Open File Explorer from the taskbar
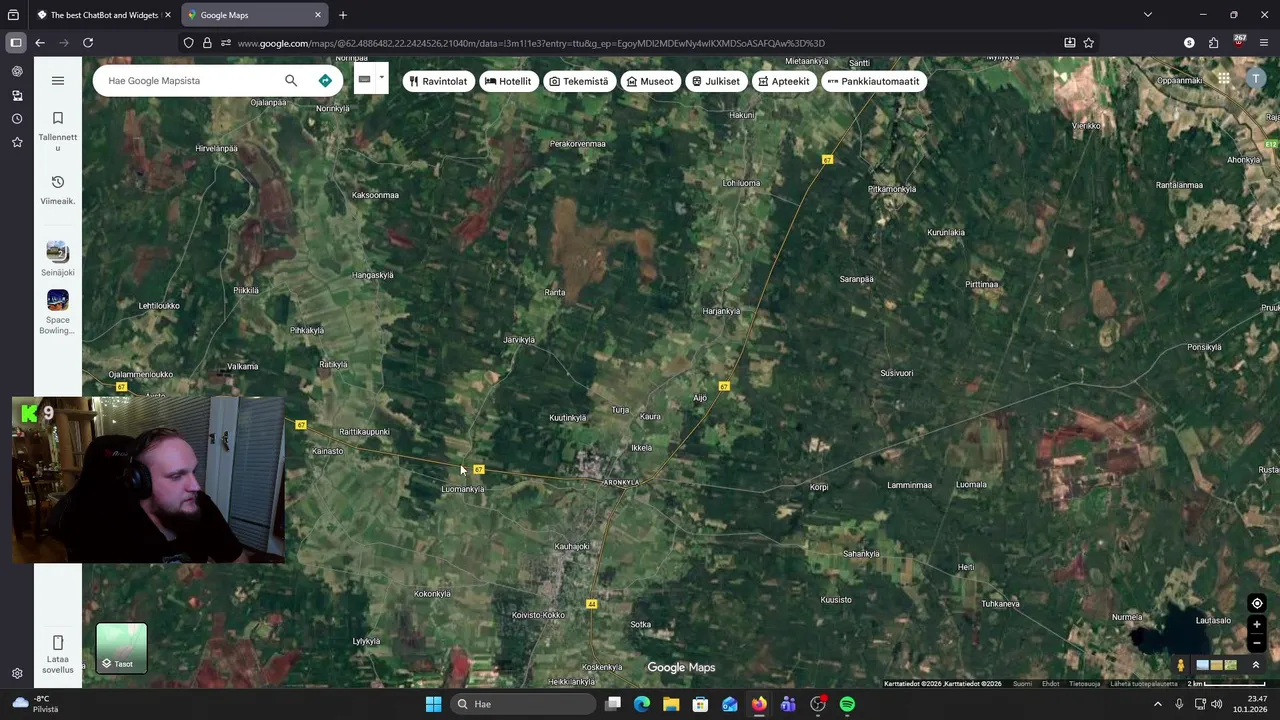The image size is (1280, 720). [x=671, y=704]
